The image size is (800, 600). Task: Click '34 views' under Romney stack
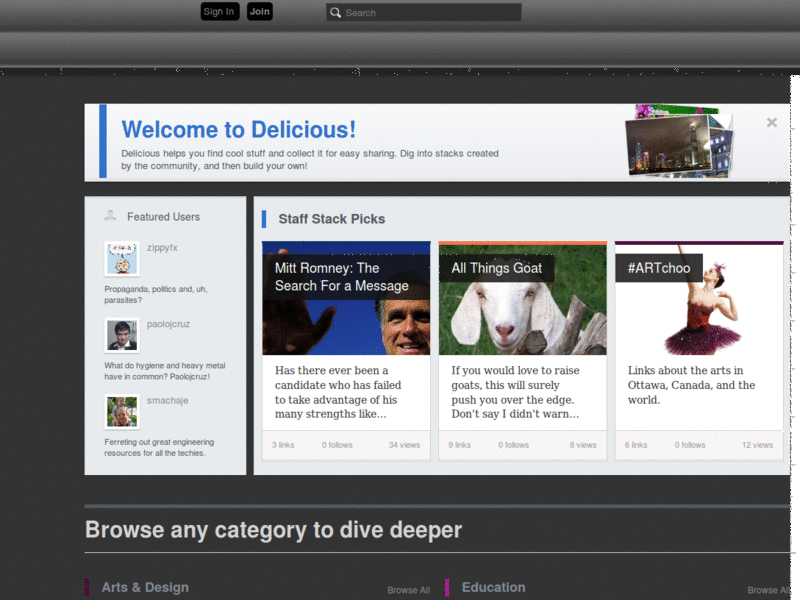coord(404,445)
